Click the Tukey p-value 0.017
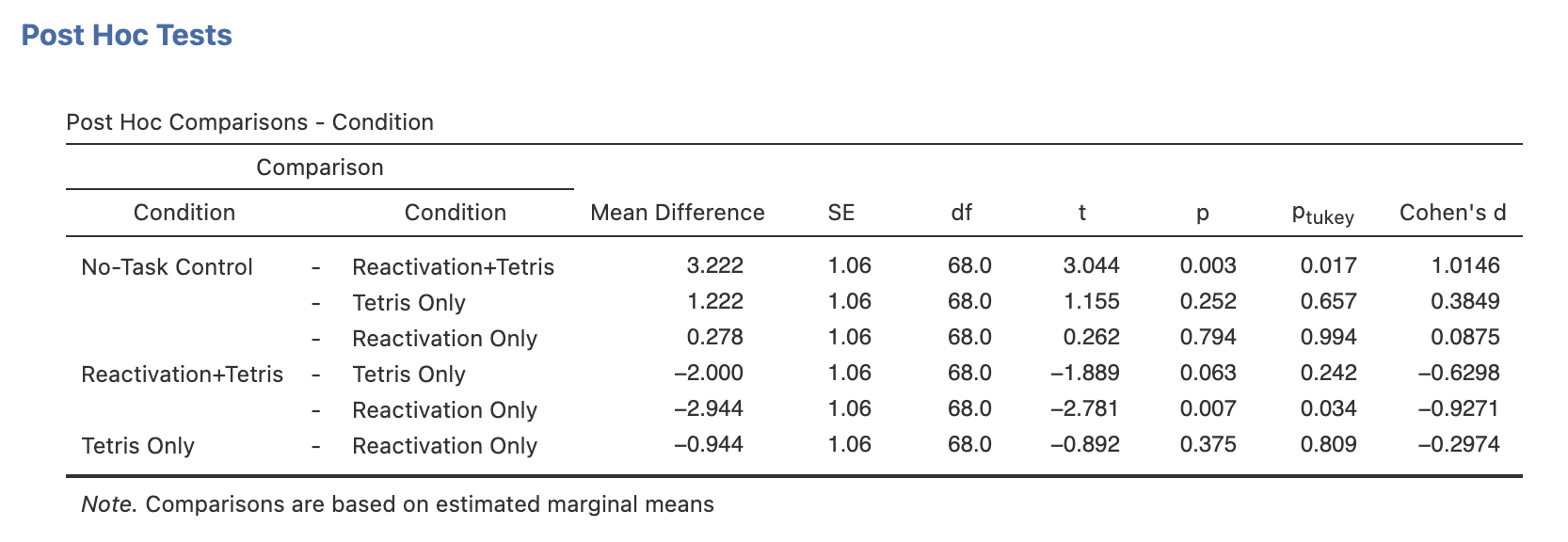This screenshot has height=542, width=1568. pyautogui.click(x=1329, y=265)
